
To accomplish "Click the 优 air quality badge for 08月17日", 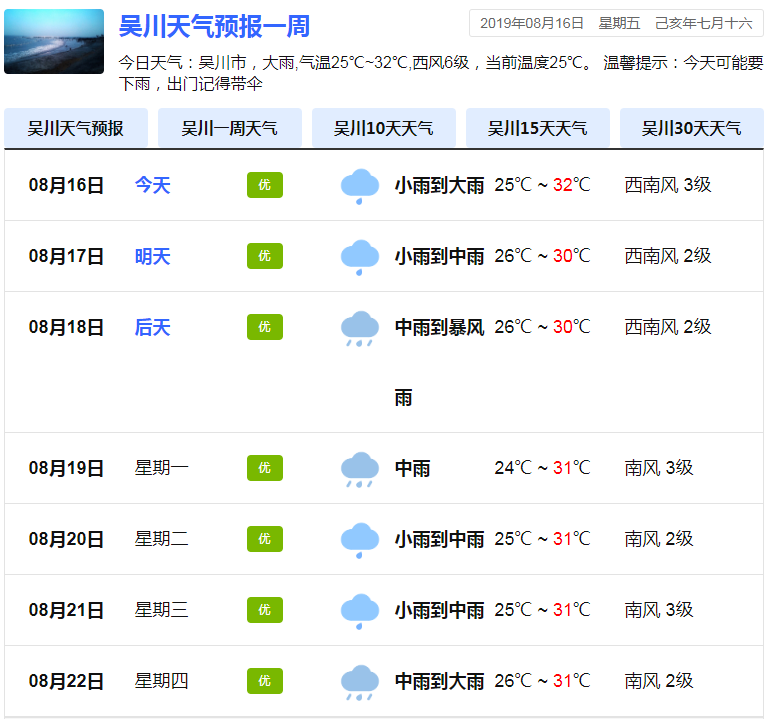I will click(265, 256).
